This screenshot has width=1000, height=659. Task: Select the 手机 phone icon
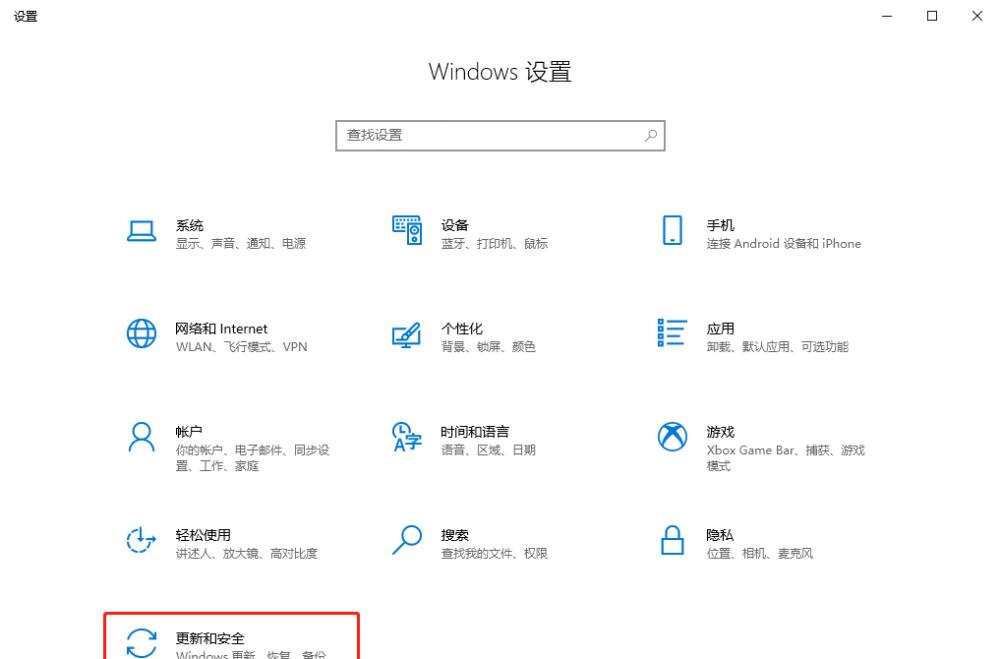tap(672, 230)
